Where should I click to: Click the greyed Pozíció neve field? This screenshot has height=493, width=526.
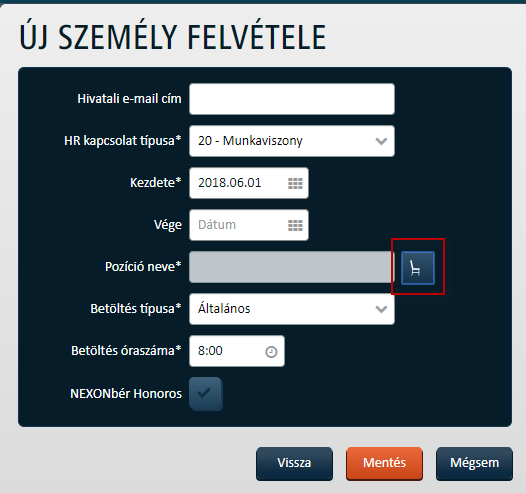(x=292, y=267)
